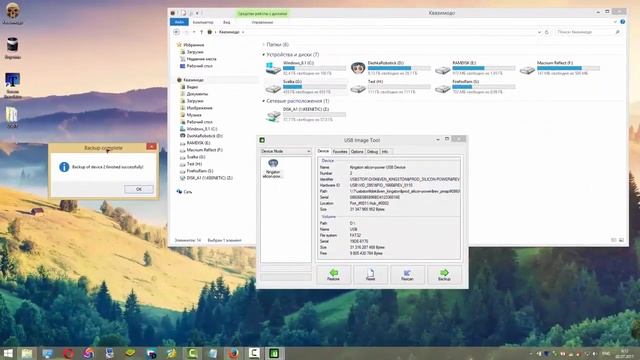Open the green Camtasia C icon on taskbar
Image resolution: width=640 pixels, height=360 pixels.
point(192,353)
